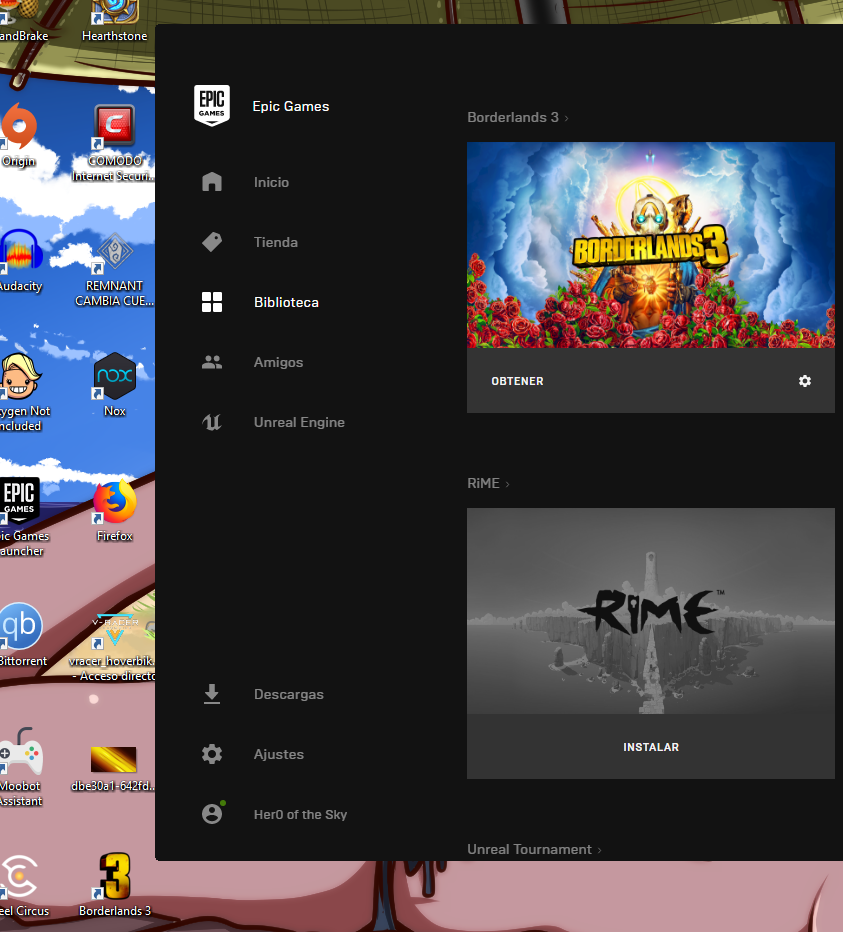This screenshot has width=843, height=932.
Task: Click the Inicio home icon
Action: [212, 182]
